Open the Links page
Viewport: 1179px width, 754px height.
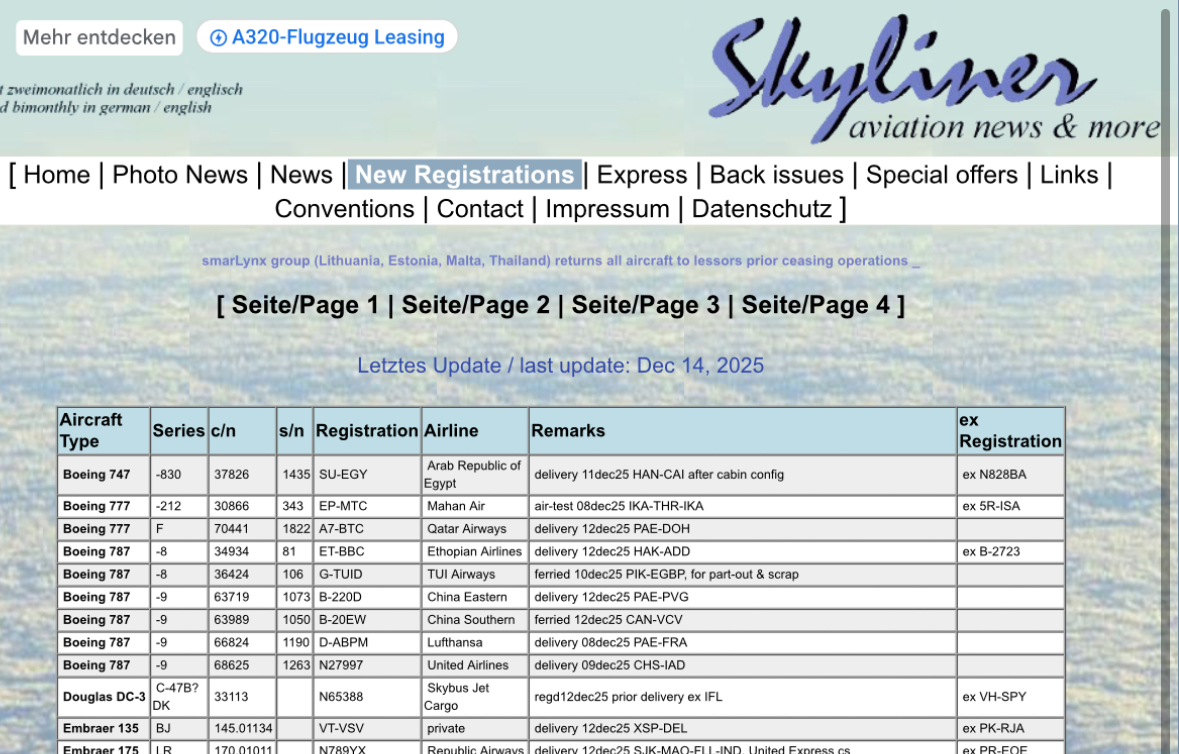point(1069,175)
